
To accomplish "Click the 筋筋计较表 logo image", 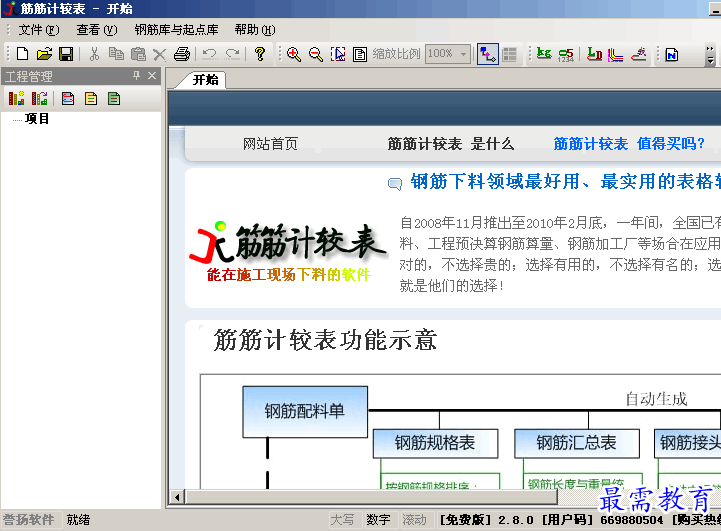I will pos(288,251).
